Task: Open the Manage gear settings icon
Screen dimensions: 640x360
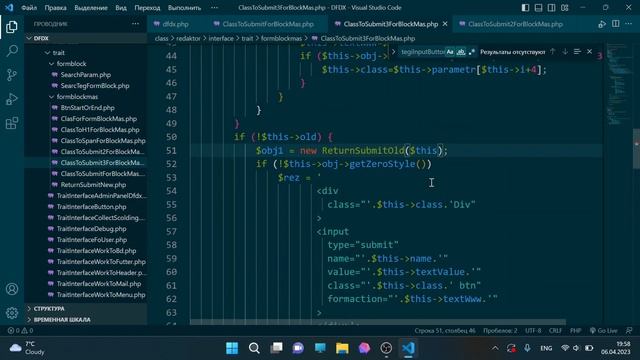Action: point(12,313)
